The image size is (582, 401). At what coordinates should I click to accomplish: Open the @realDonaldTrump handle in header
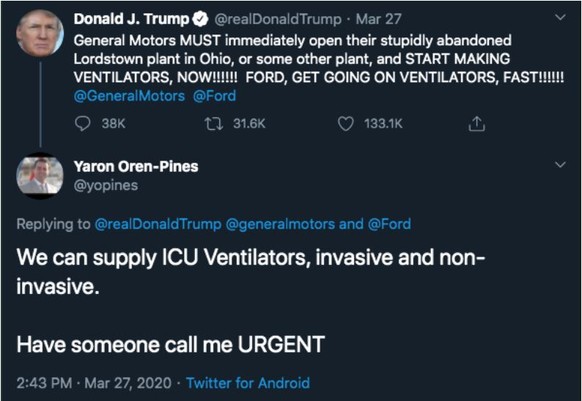[x=278, y=19]
